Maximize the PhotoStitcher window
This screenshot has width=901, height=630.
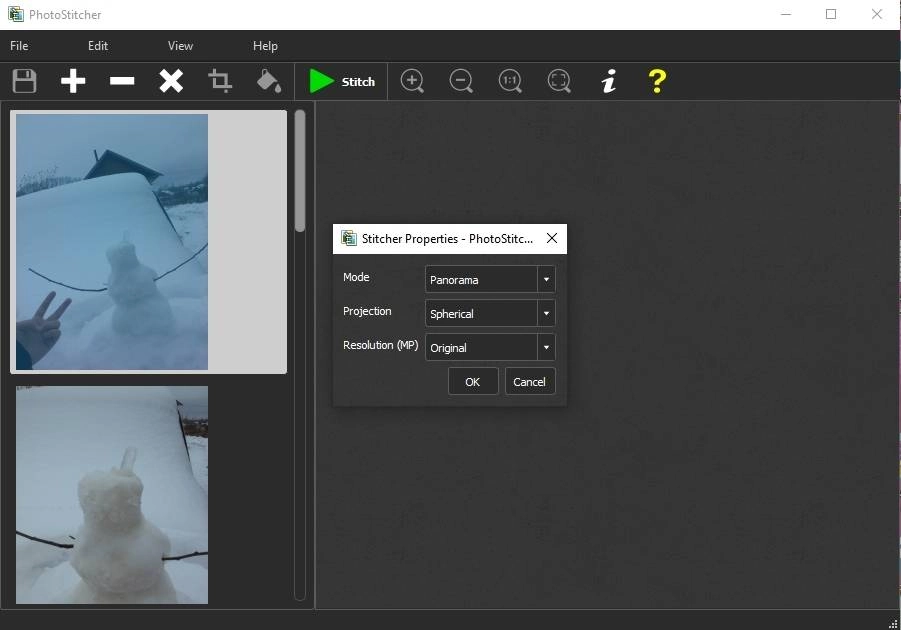coord(831,14)
